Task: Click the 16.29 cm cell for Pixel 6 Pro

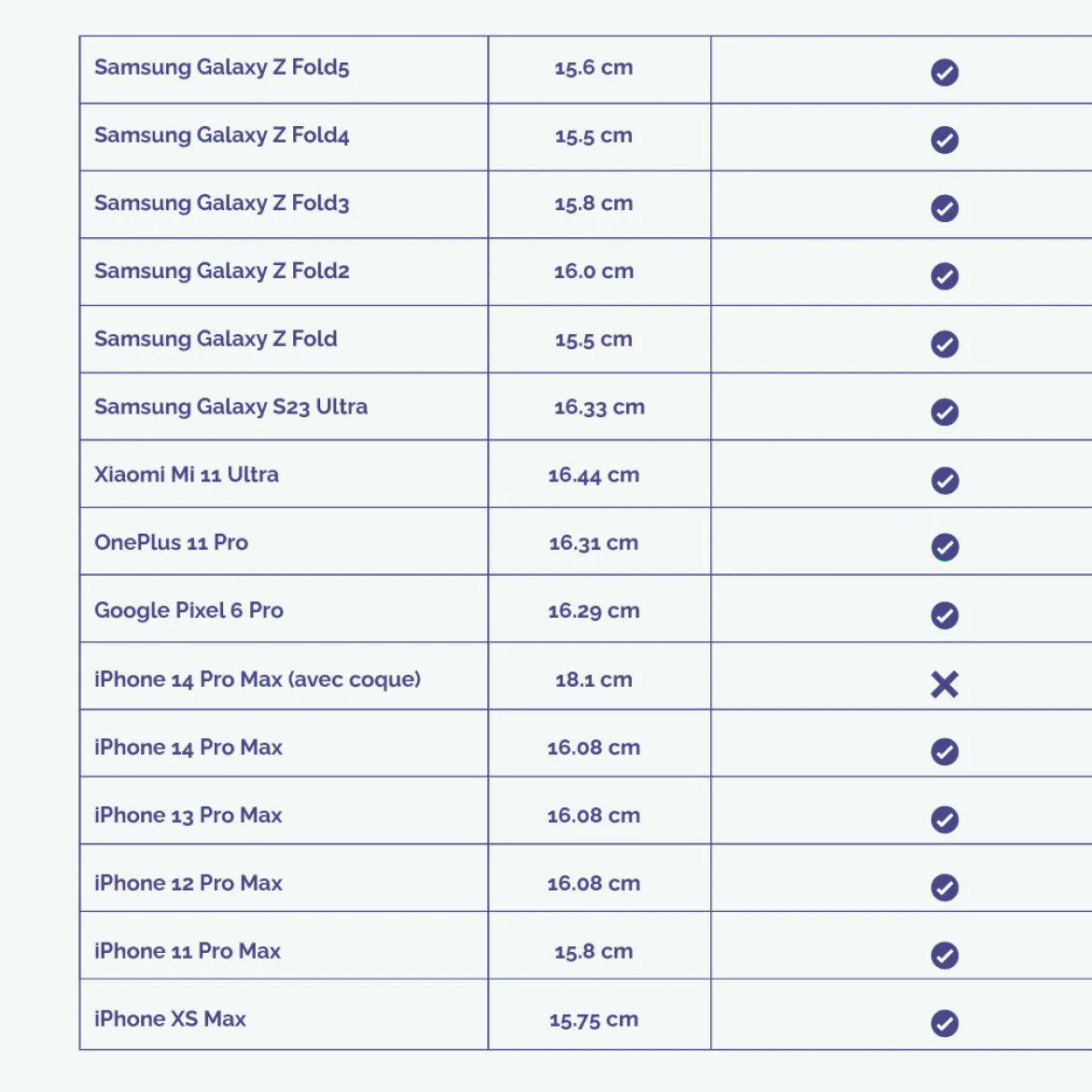Action: pyautogui.click(x=599, y=609)
